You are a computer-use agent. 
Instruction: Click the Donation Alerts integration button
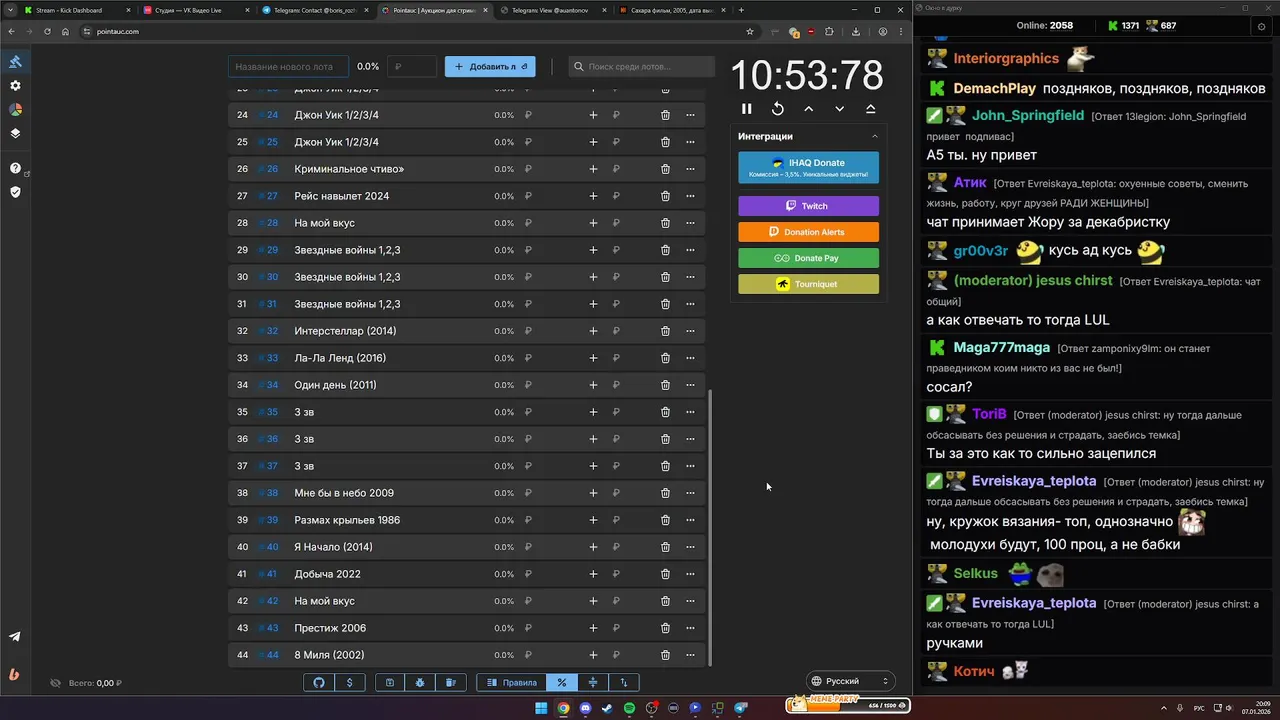pyautogui.click(x=808, y=232)
